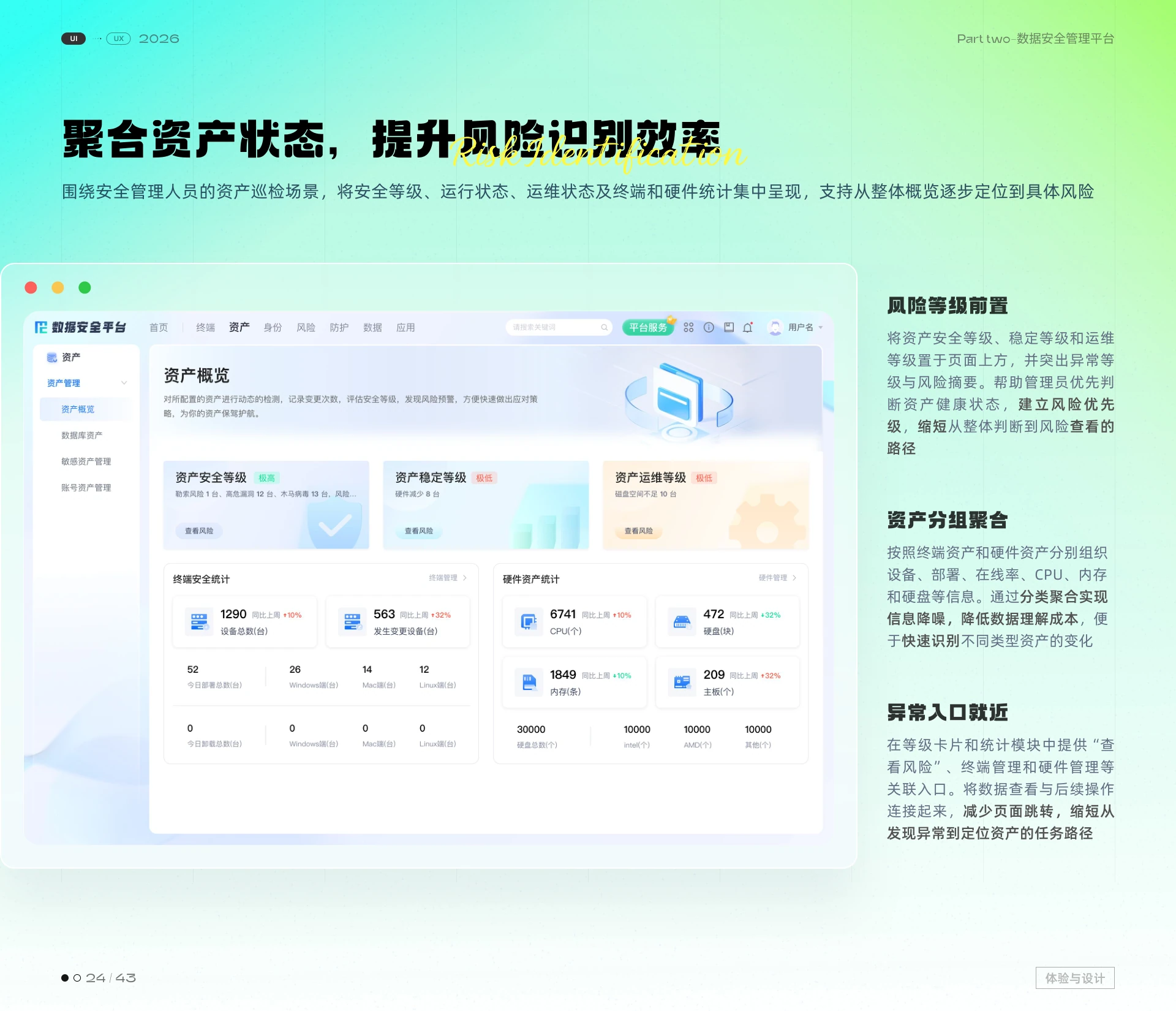The image size is (1176, 1011).
Task: Click the 设备总数 server icon
Action: click(x=198, y=621)
